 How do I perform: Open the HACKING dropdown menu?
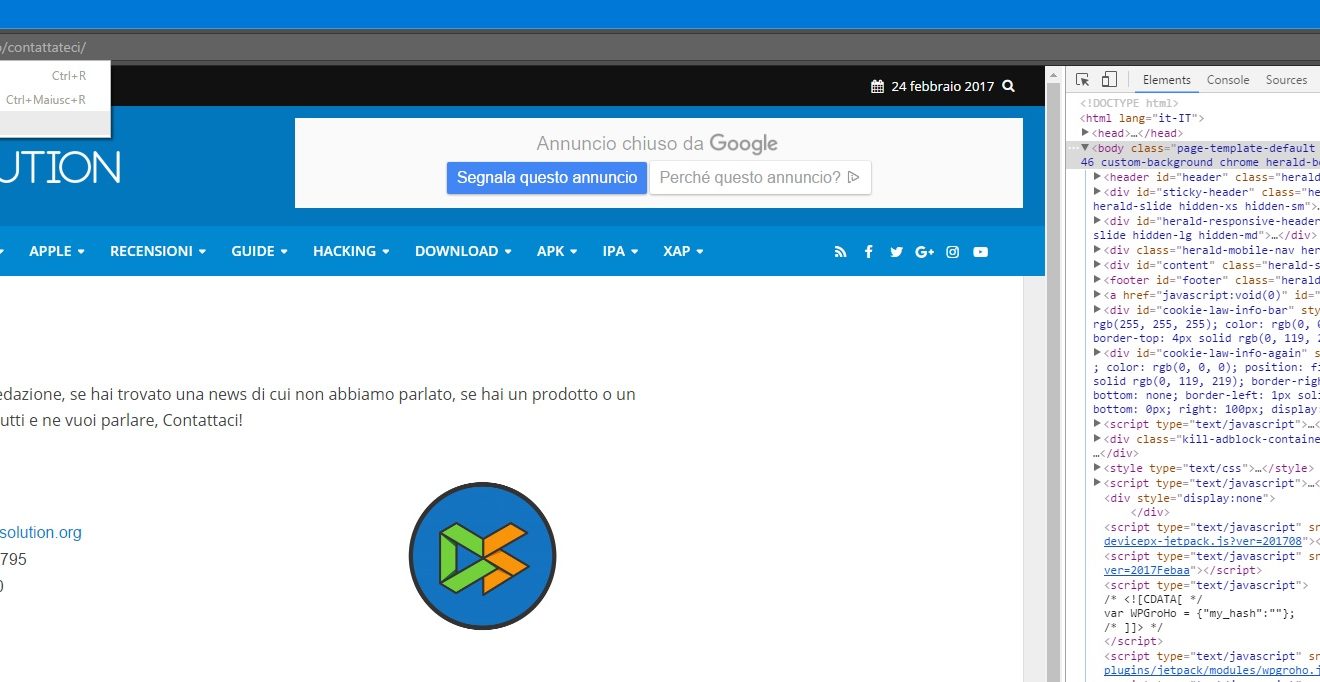pos(351,251)
